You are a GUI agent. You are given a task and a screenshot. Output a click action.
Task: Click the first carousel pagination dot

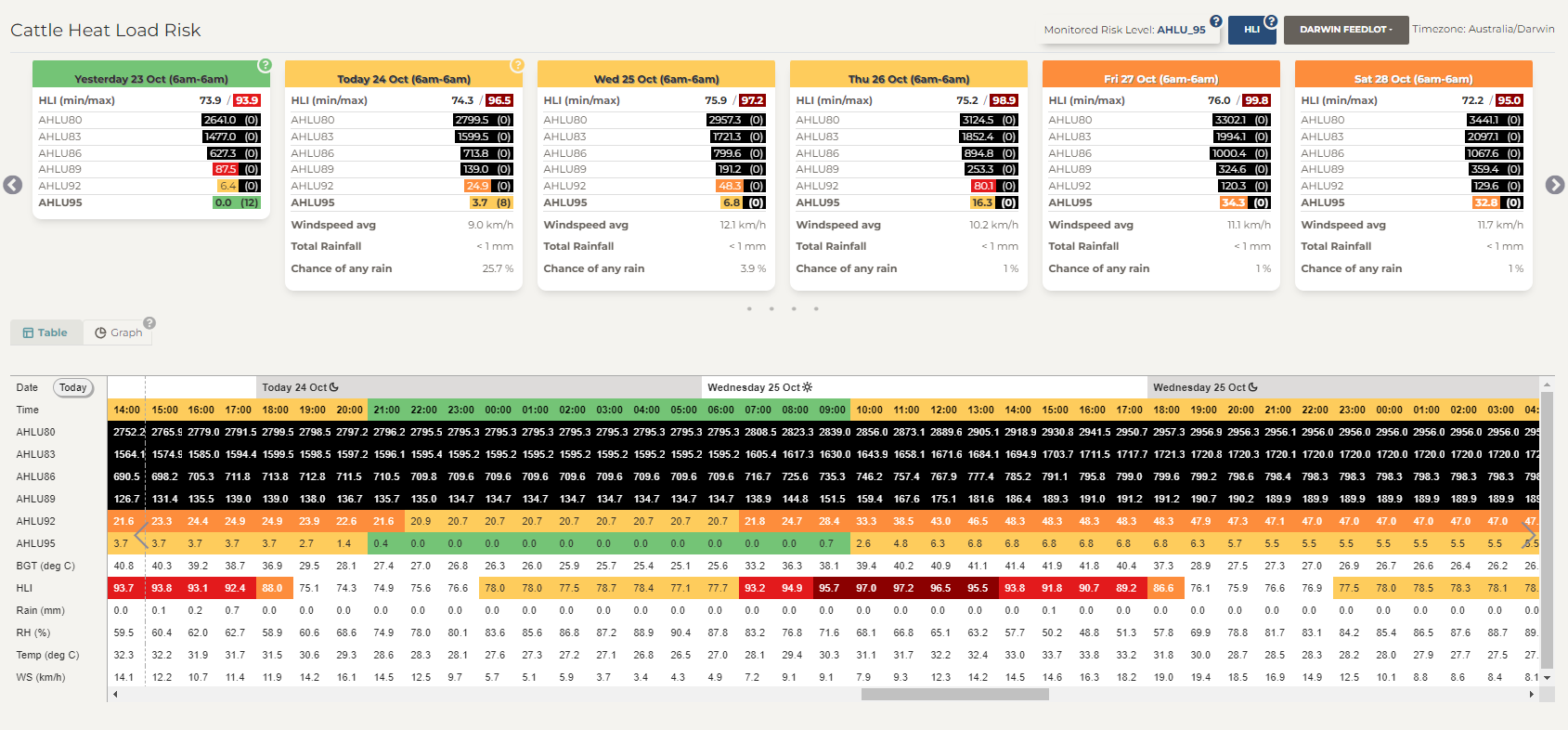click(749, 308)
